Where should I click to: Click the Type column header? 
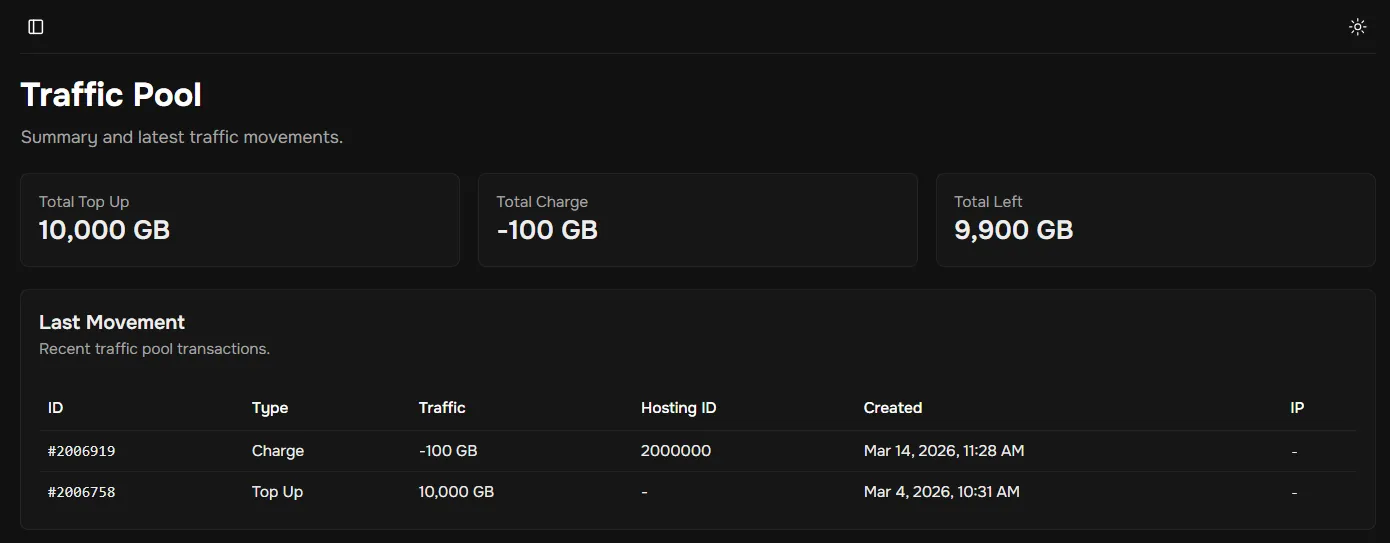[x=270, y=408]
